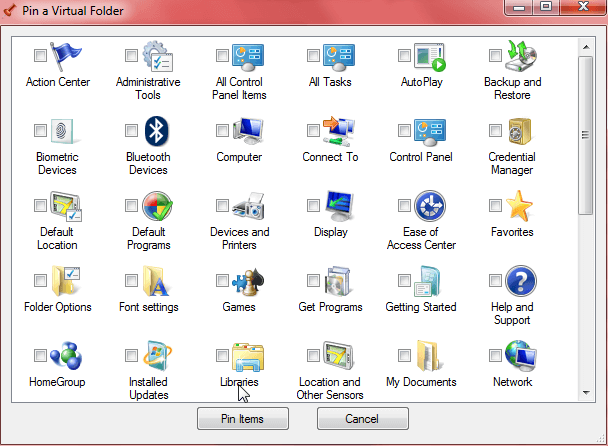This screenshot has width=608, height=446.
Task: Select the Administrative Tools gear icon
Action: [x=157, y=56]
